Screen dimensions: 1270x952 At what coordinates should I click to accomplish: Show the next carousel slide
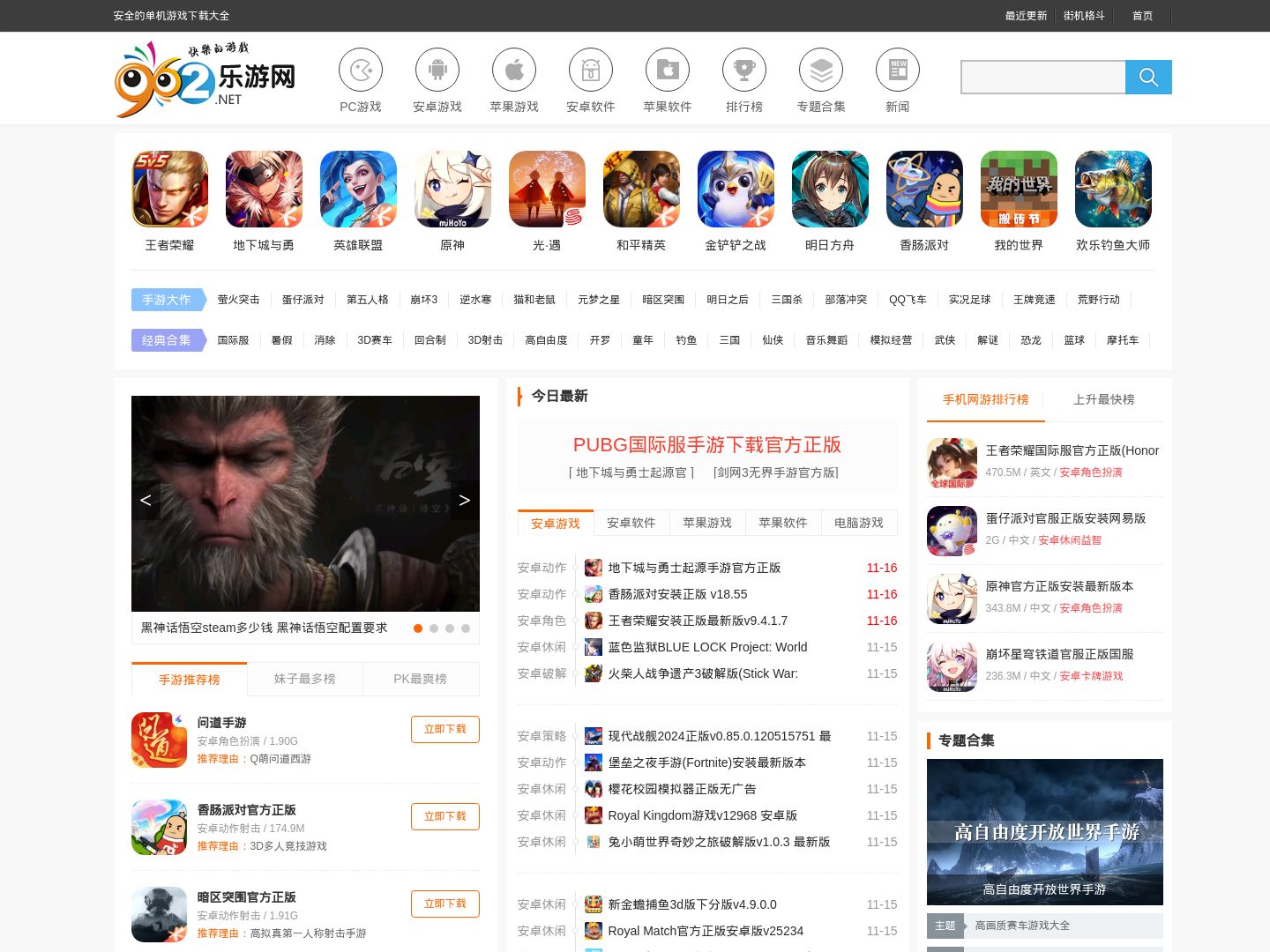(x=465, y=500)
